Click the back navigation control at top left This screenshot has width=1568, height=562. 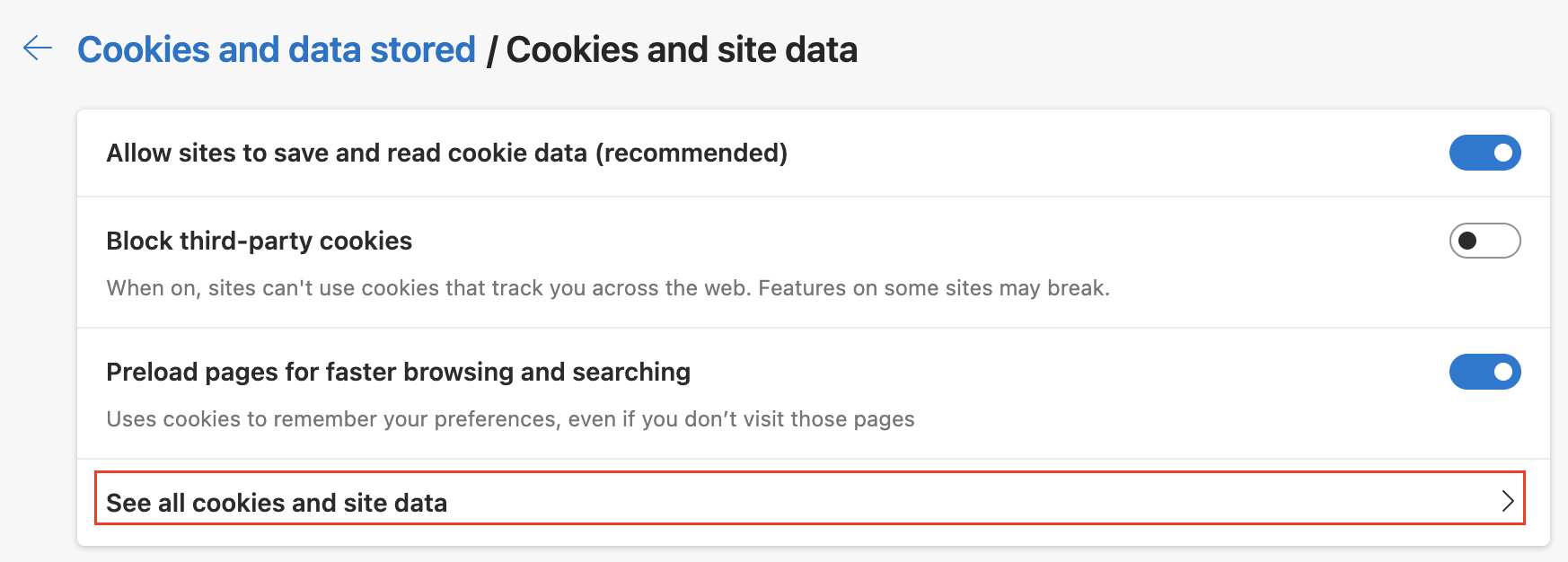pos(38,49)
